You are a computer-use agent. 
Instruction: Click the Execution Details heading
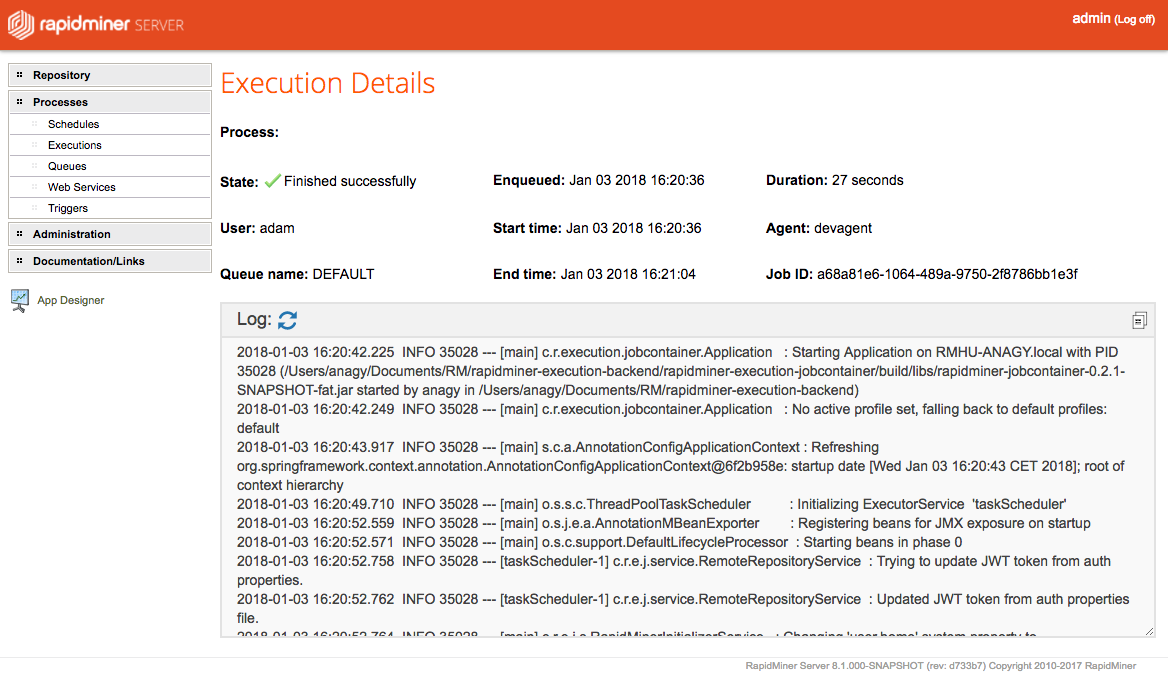pos(328,83)
